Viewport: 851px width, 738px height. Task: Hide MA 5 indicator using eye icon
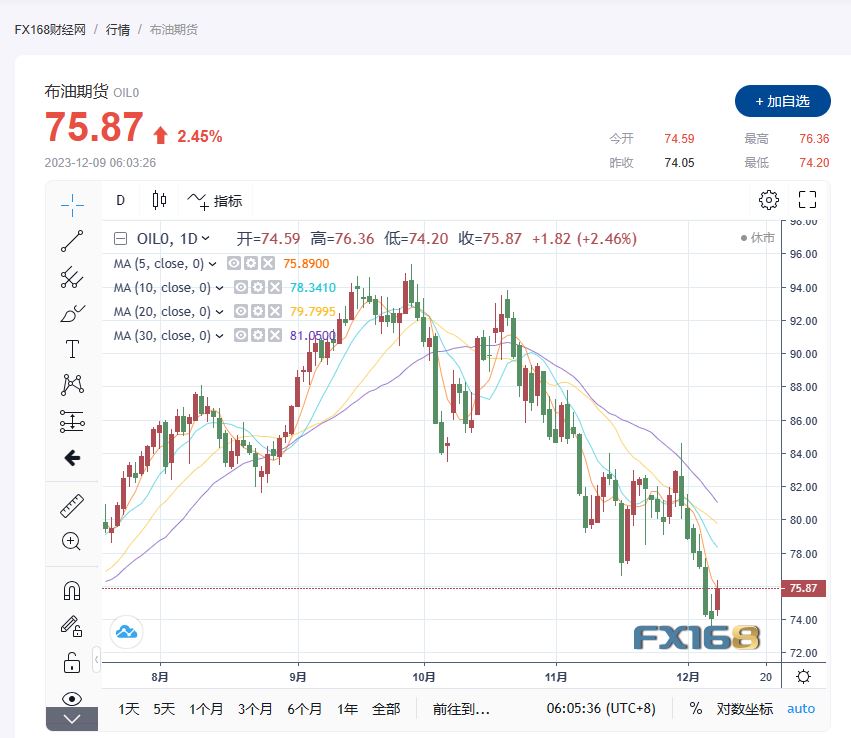233,264
